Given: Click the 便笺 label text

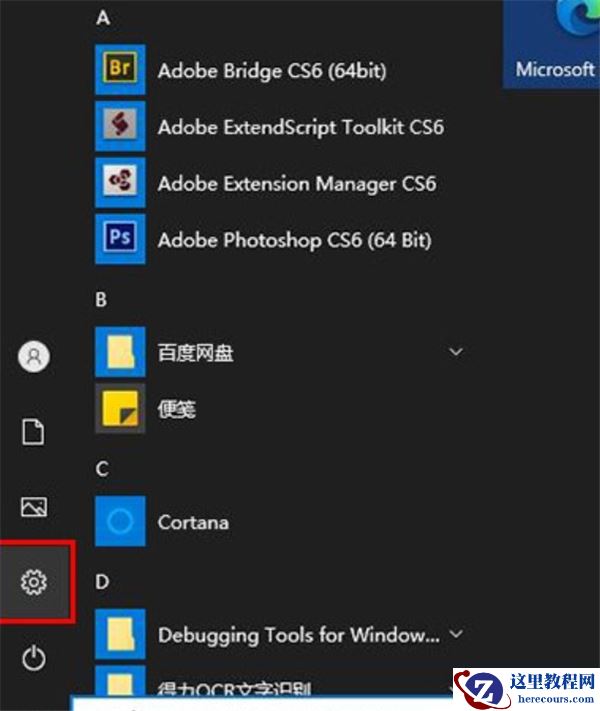Looking at the screenshot, I should click(x=177, y=409).
